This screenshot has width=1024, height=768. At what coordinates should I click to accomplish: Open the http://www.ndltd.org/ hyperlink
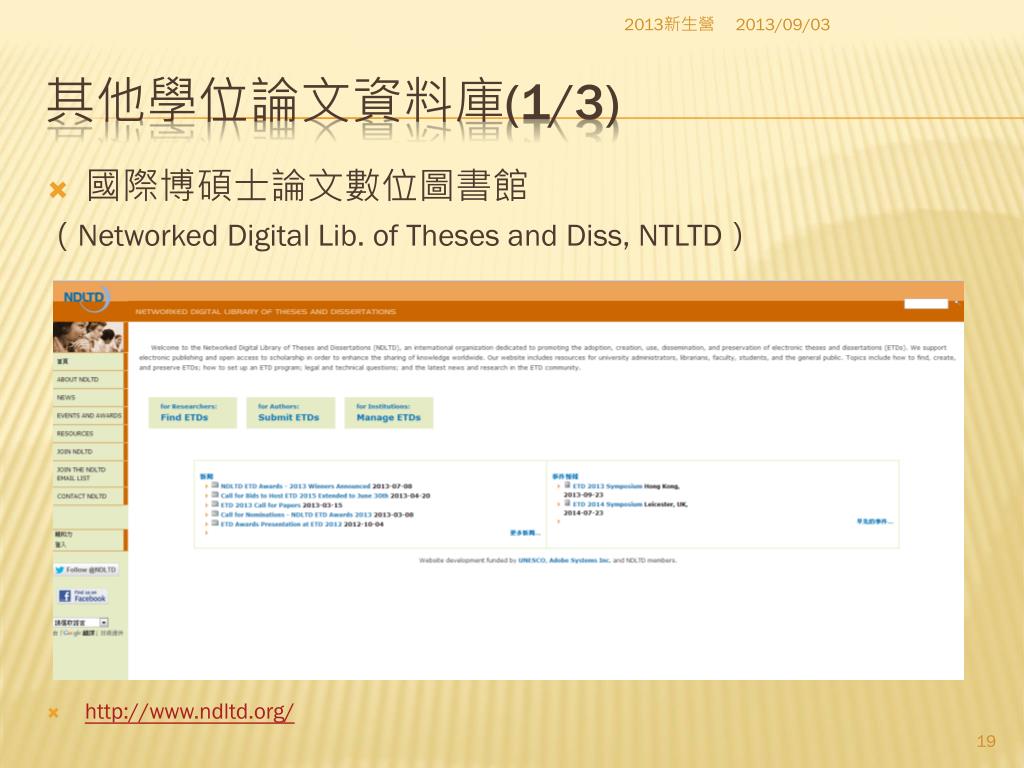click(189, 712)
